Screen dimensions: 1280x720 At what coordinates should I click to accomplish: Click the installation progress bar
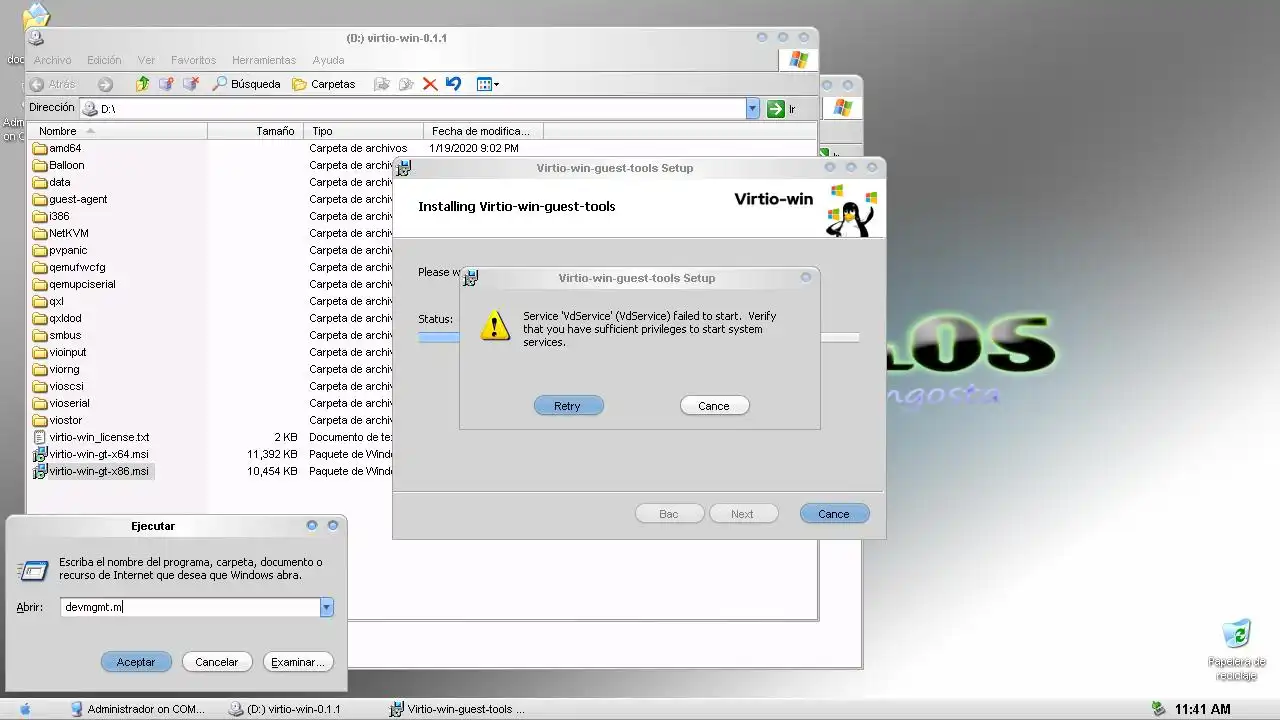click(638, 338)
